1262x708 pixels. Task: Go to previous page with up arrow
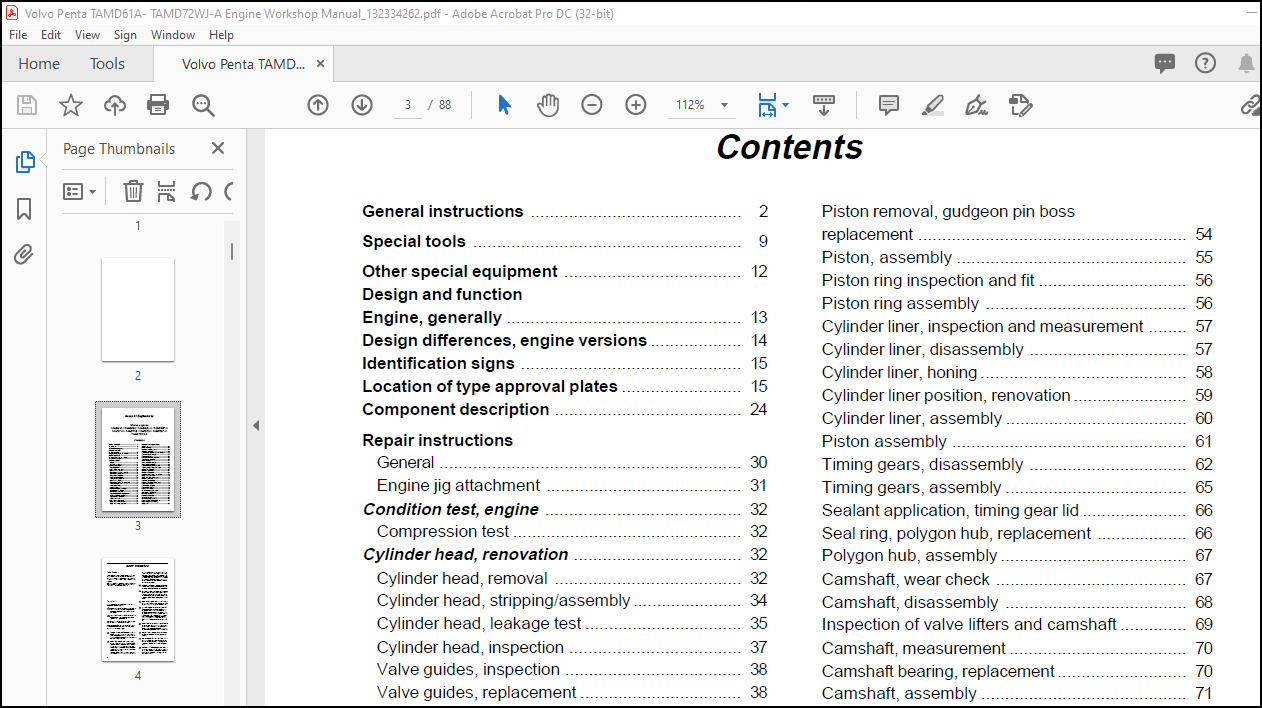[318, 105]
